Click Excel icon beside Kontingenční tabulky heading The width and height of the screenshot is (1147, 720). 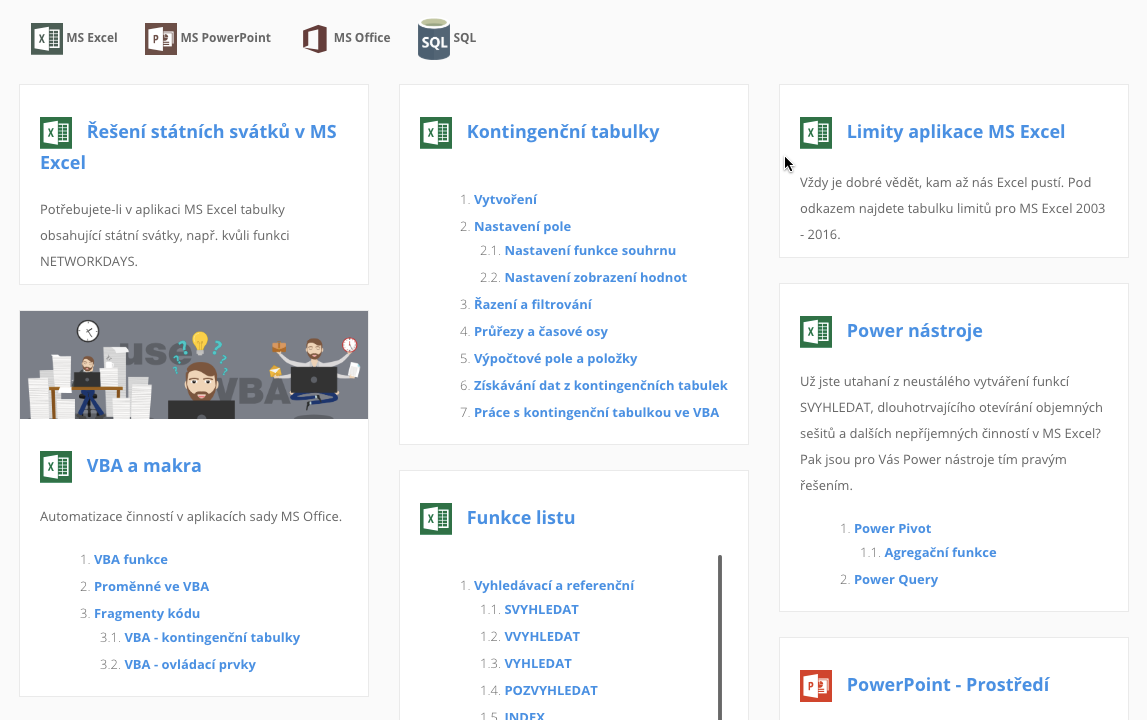pyautogui.click(x=436, y=133)
